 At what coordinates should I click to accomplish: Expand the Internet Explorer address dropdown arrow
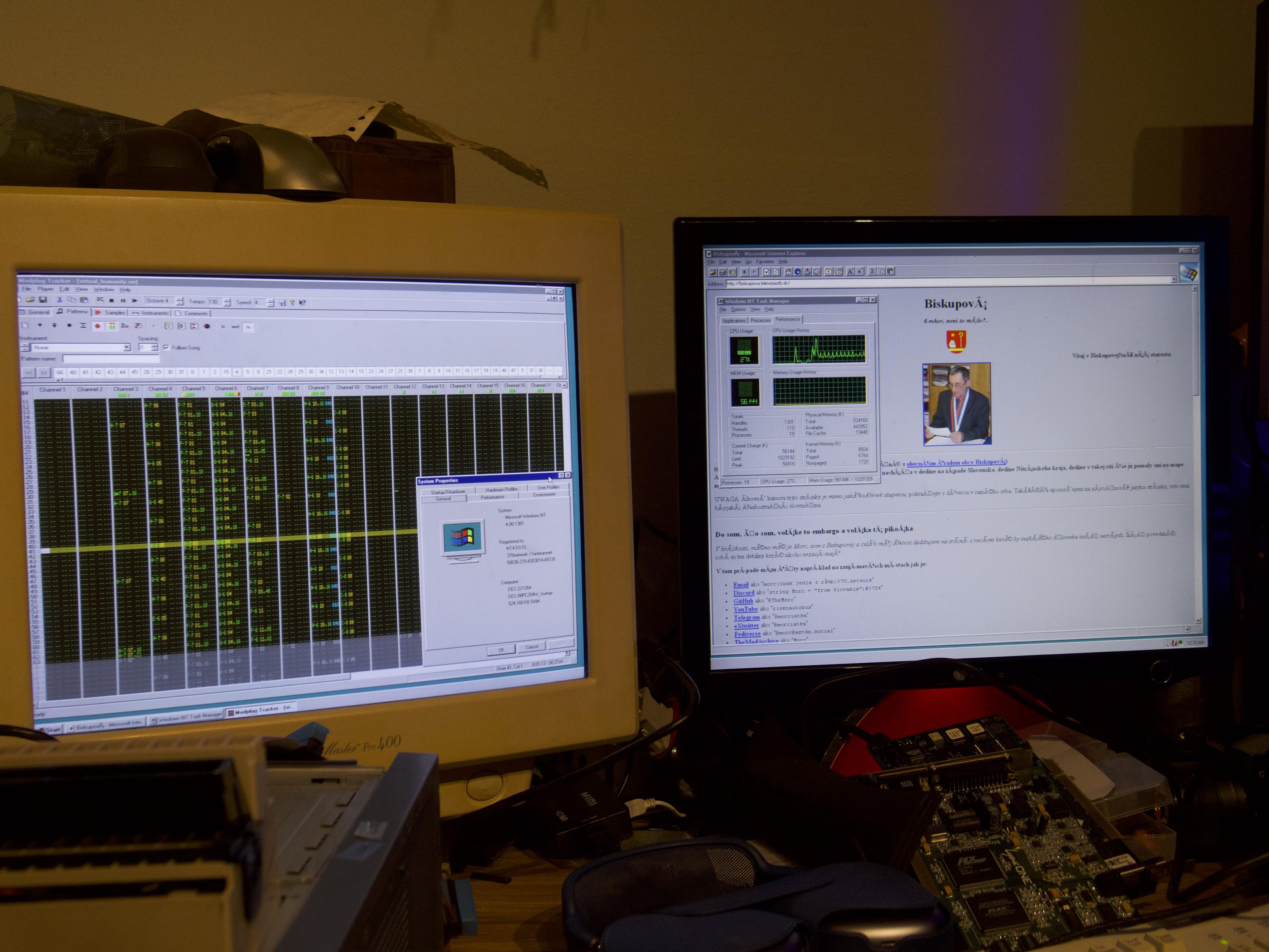[x=1174, y=279]
